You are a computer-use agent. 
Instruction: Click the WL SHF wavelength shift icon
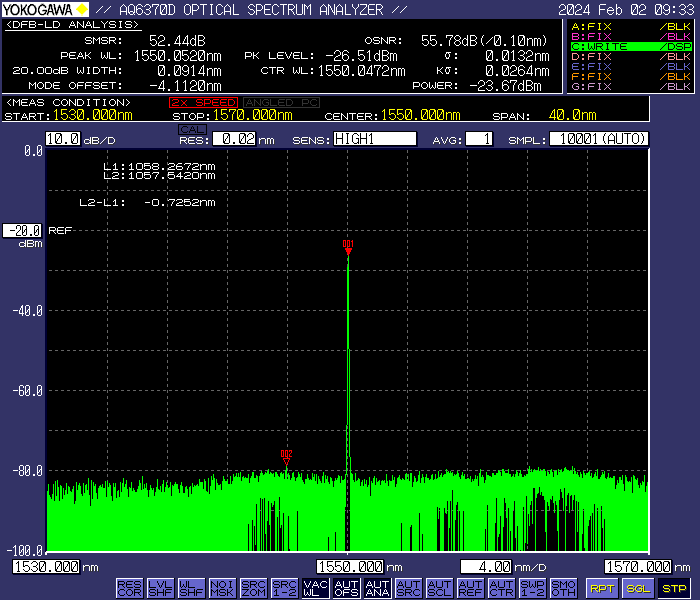tap(191, 587)
